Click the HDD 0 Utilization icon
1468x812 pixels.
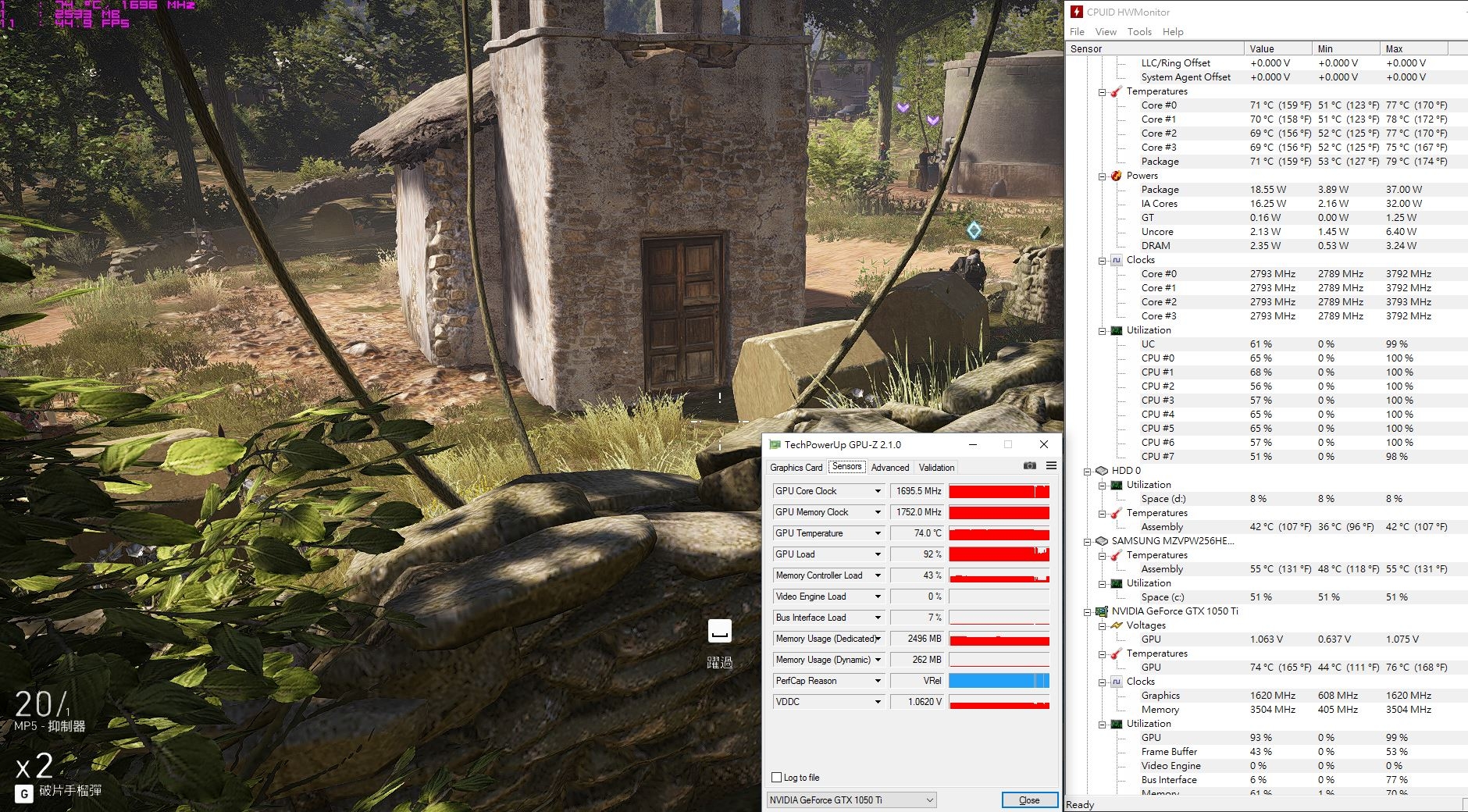[x=1117, y=485]
